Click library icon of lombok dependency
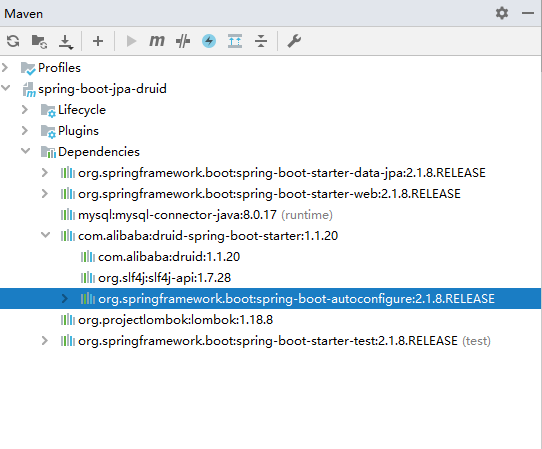 click(68, 320)
